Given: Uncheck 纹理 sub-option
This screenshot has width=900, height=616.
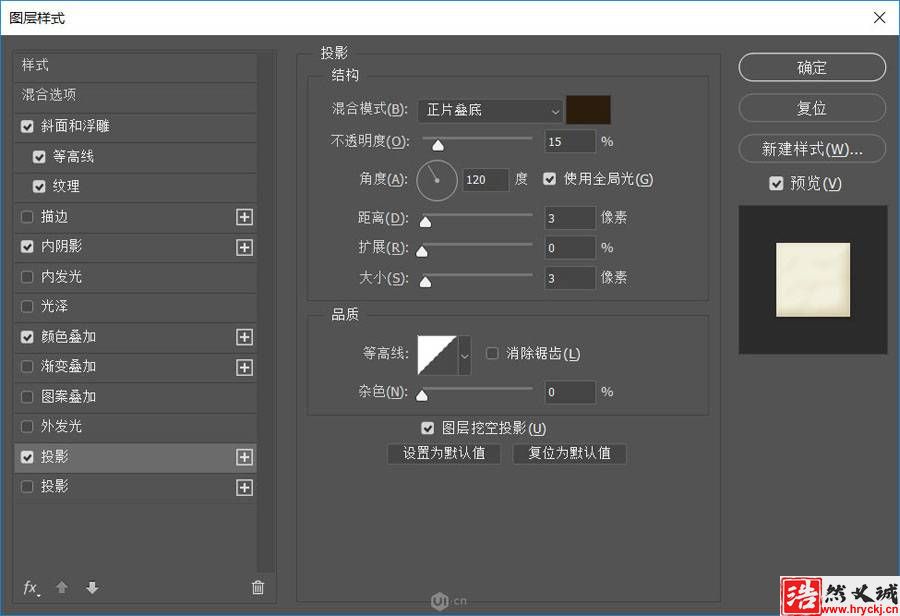Looking at the screenshot, I should click(x=39, y=187).
